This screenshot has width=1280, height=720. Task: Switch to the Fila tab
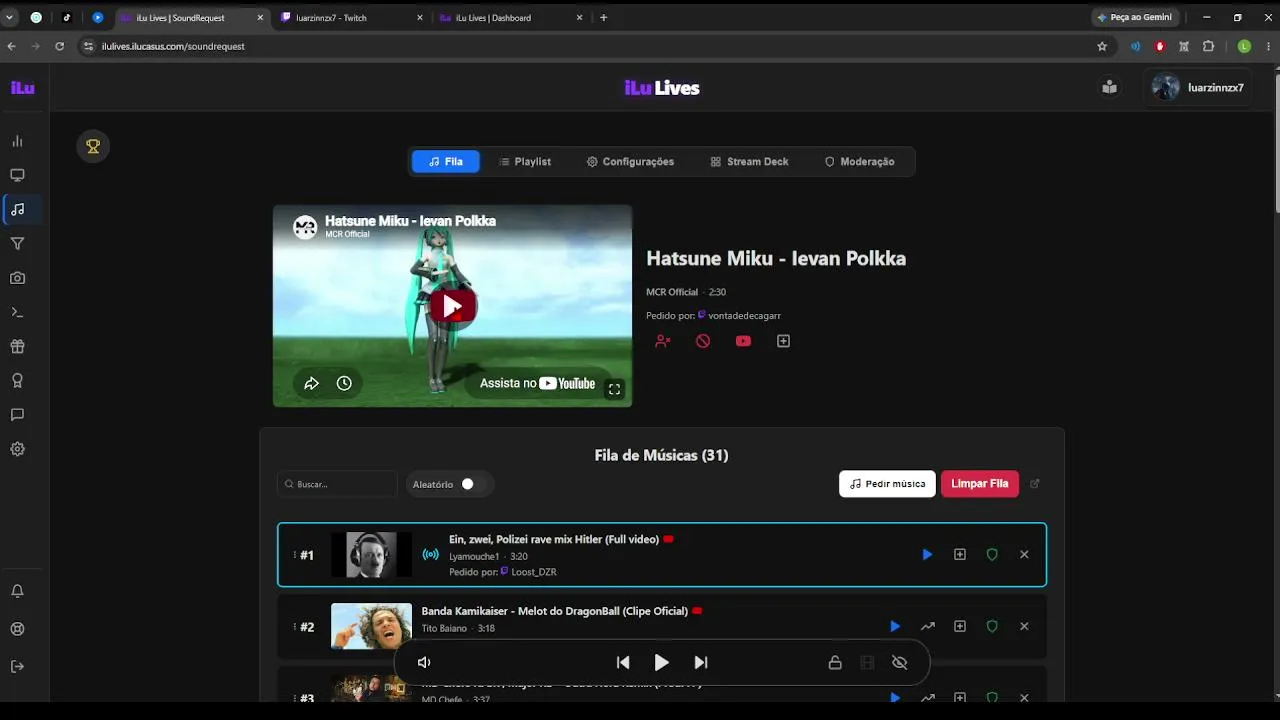coord(446,162)
